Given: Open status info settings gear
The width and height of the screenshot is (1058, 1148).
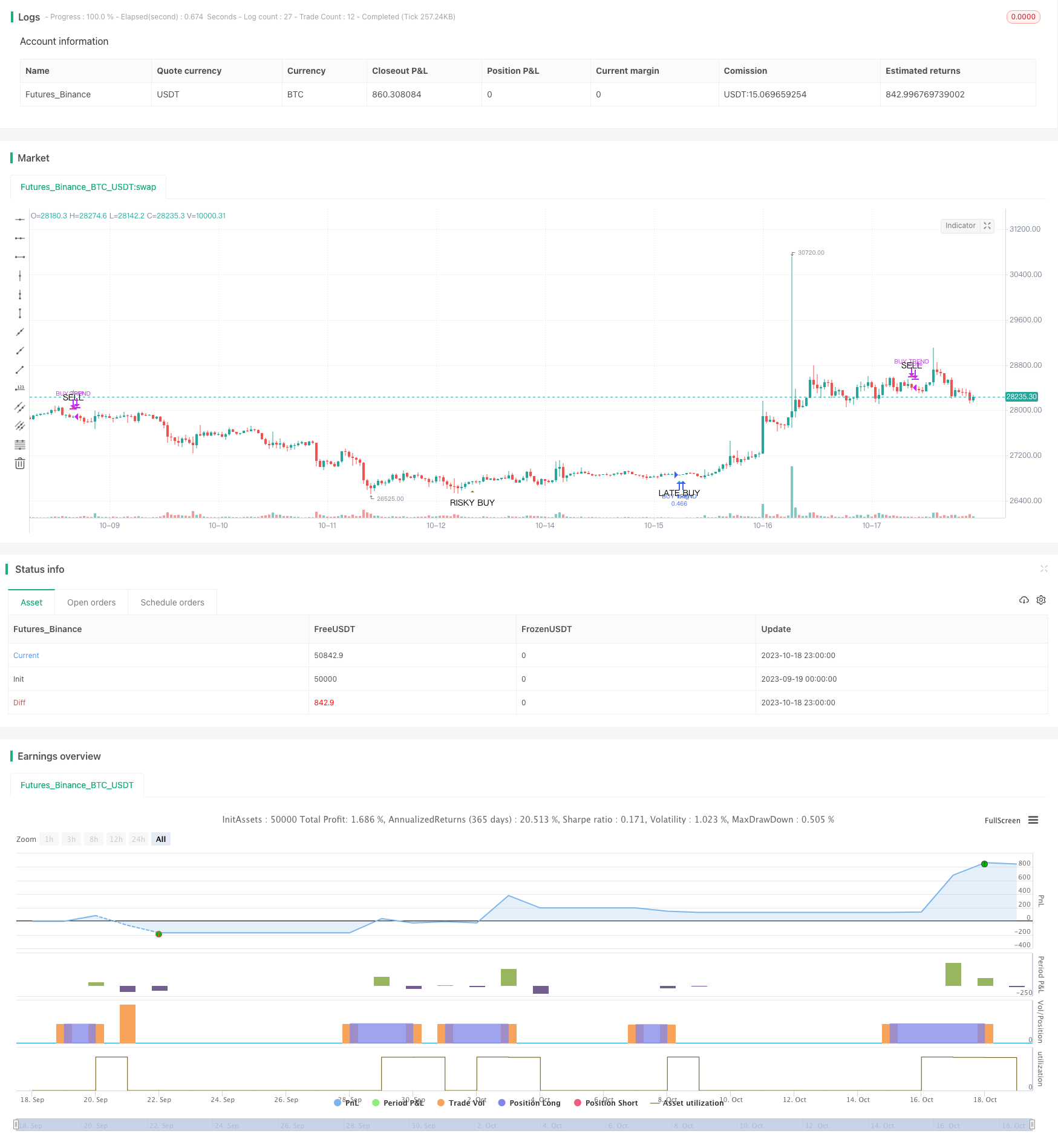Looking at the screenshot, I should 1041,600.
